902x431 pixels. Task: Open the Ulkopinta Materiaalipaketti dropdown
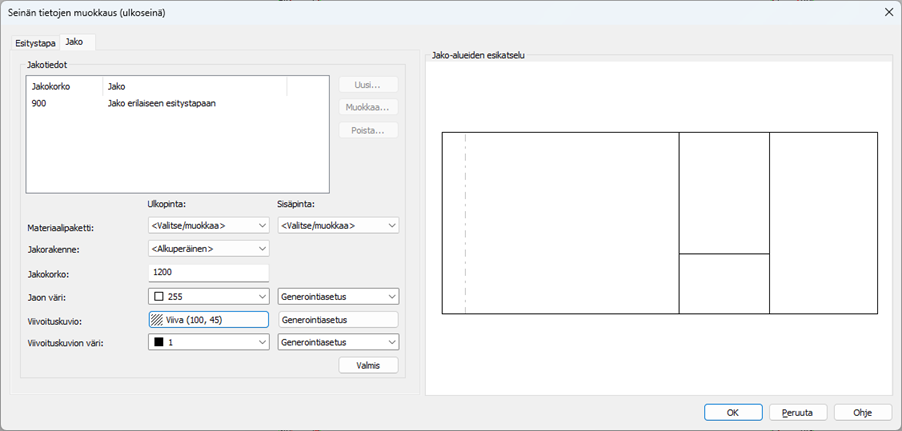tap(208, 225)
